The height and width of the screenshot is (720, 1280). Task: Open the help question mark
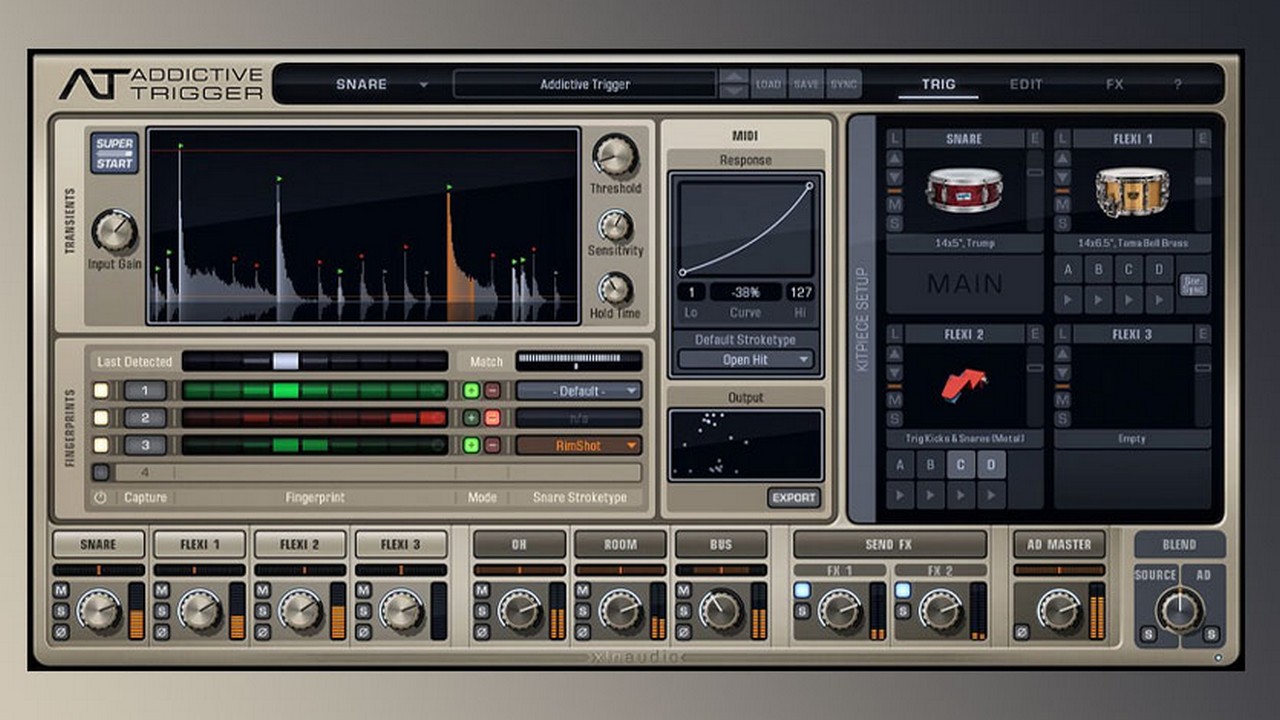(x=1177, y=85)
